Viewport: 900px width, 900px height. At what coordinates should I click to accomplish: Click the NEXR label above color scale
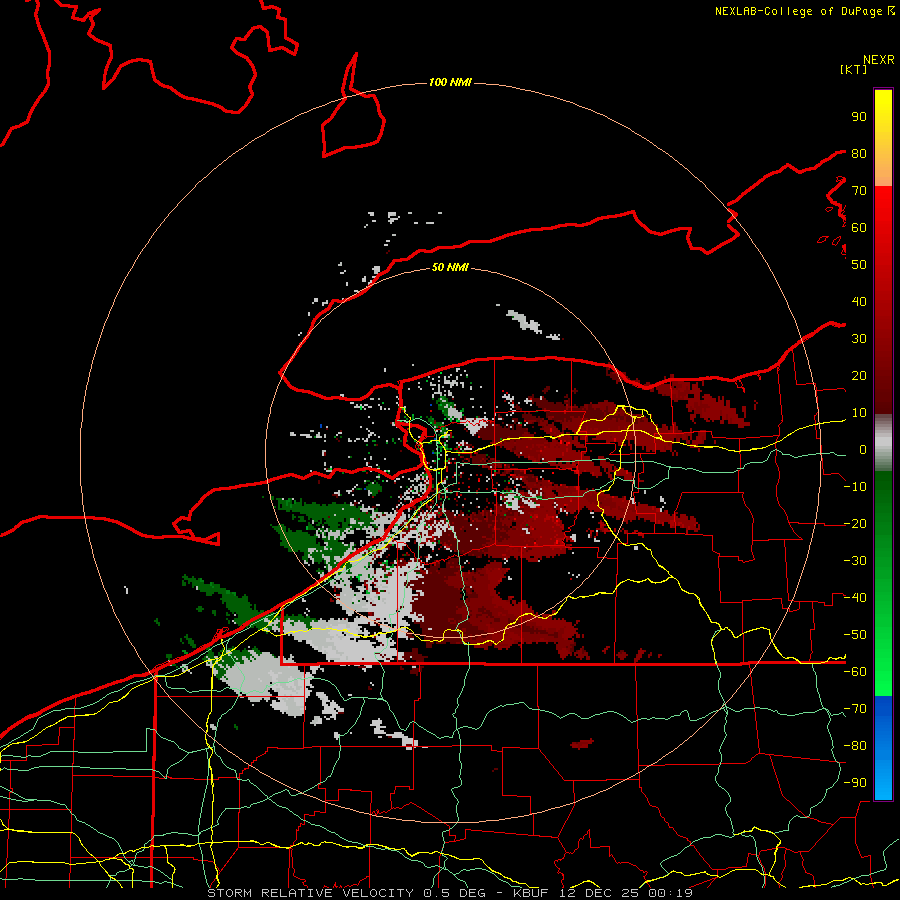pos(878,60)
